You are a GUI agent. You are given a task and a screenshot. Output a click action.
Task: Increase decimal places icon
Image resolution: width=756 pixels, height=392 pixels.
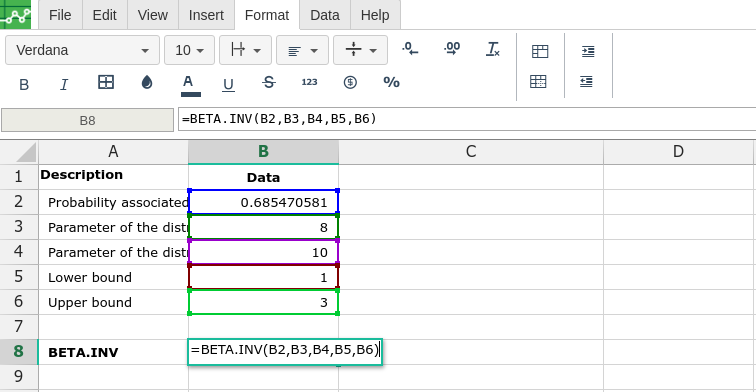[x=452, y=49]
